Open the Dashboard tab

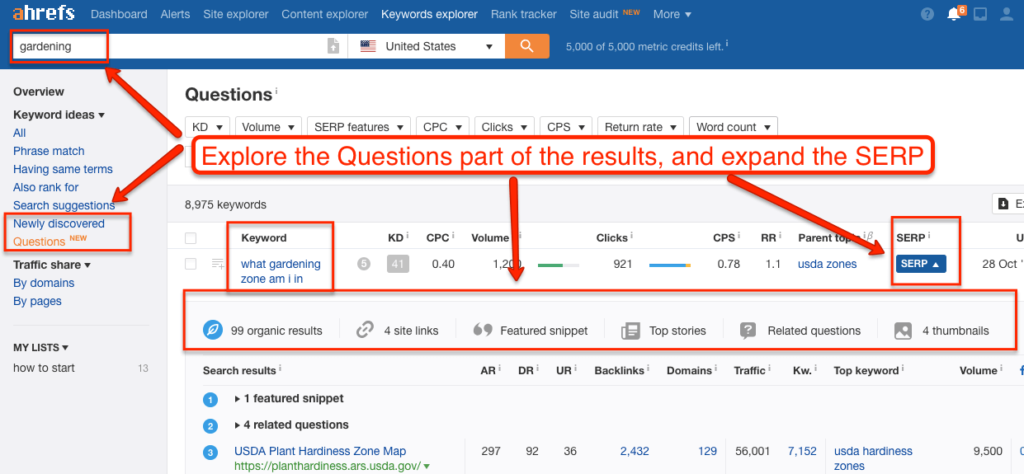click(x=119, y=14)
